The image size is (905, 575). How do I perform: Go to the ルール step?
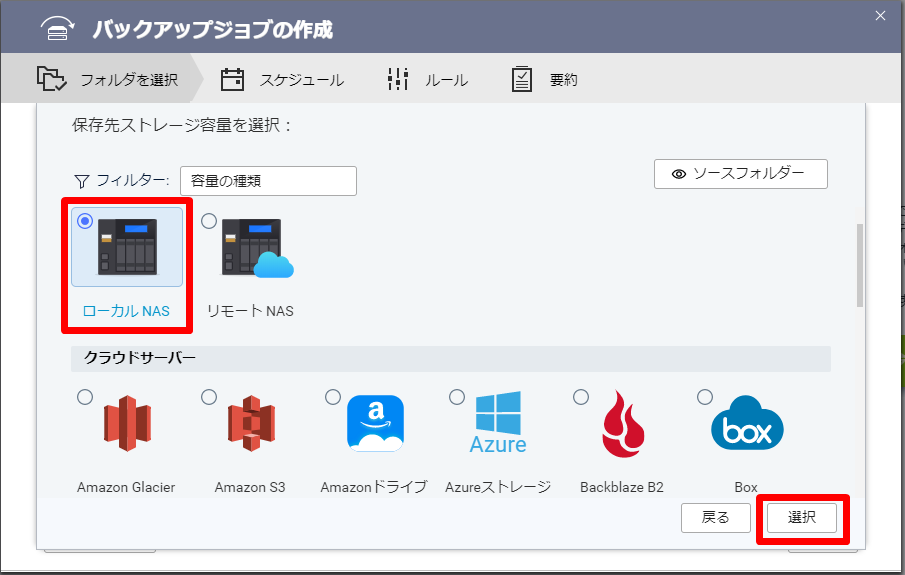pyautogui.click(x=428, y=80)
